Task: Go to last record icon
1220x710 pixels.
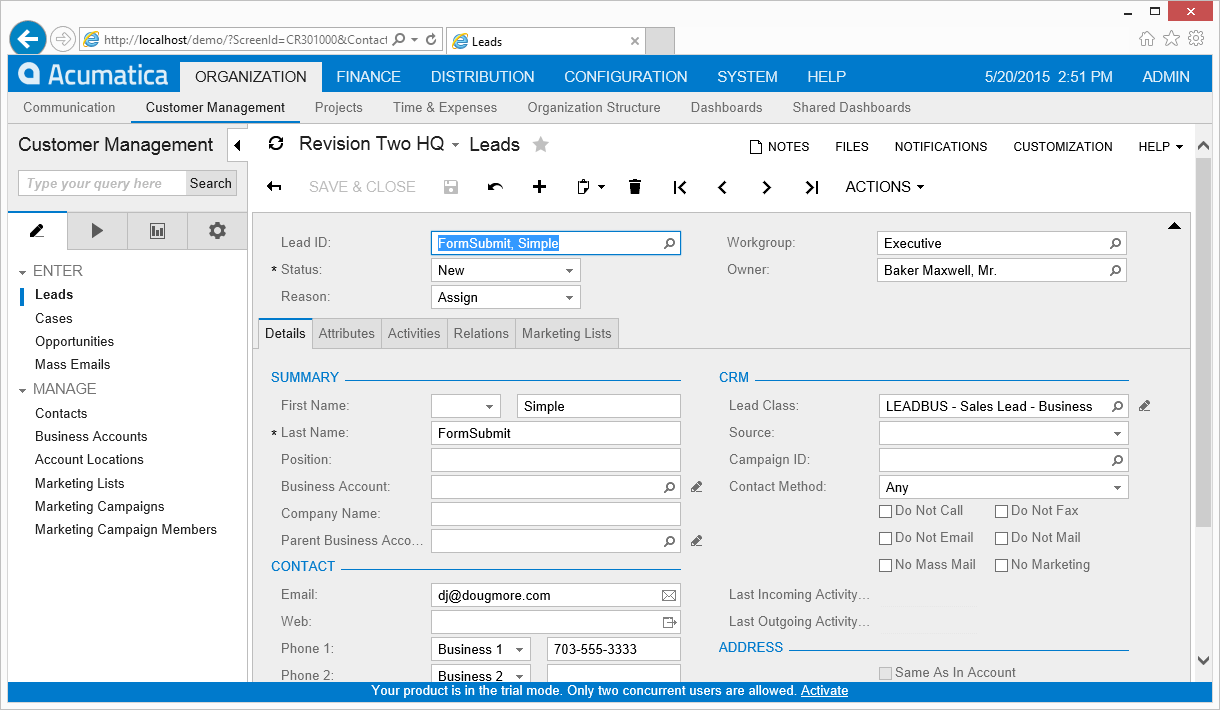Action: (812, 187)
